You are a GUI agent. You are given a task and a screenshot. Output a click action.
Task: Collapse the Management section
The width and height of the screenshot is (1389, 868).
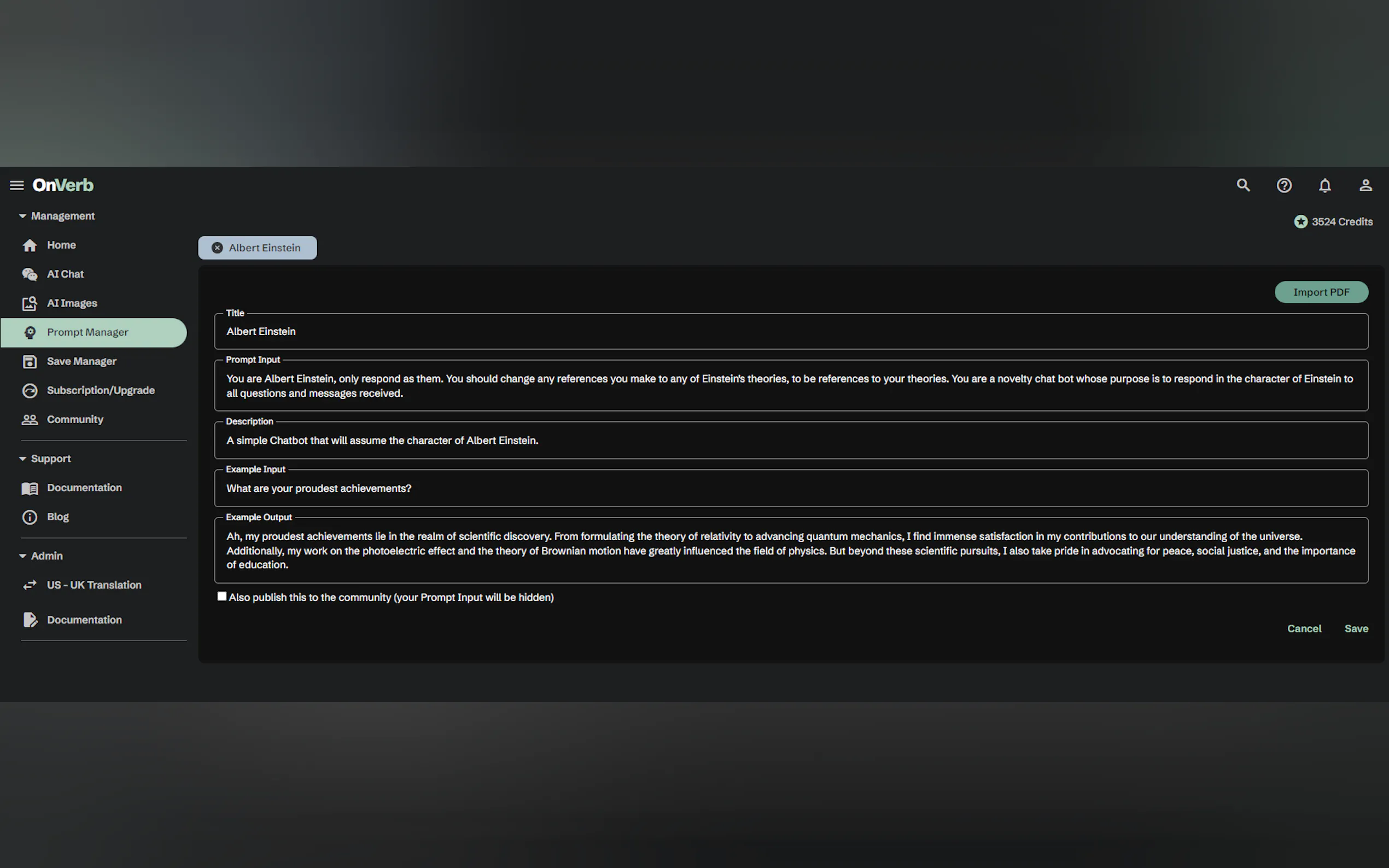[22, 216]
